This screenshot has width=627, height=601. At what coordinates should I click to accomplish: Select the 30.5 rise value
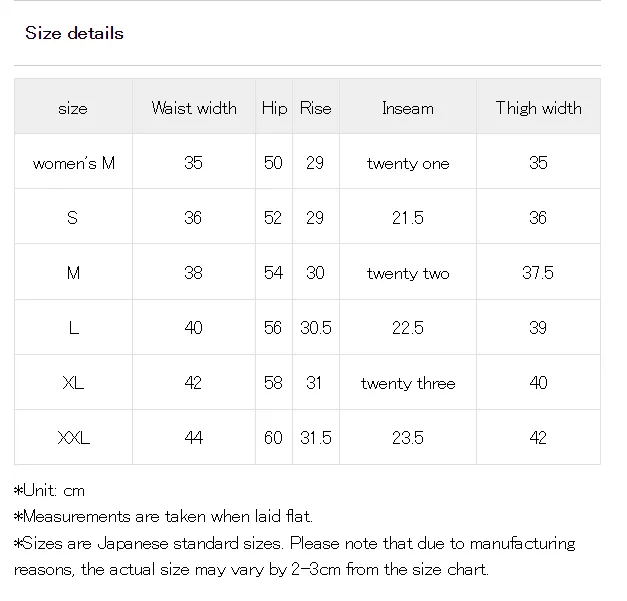click(316, 328)
